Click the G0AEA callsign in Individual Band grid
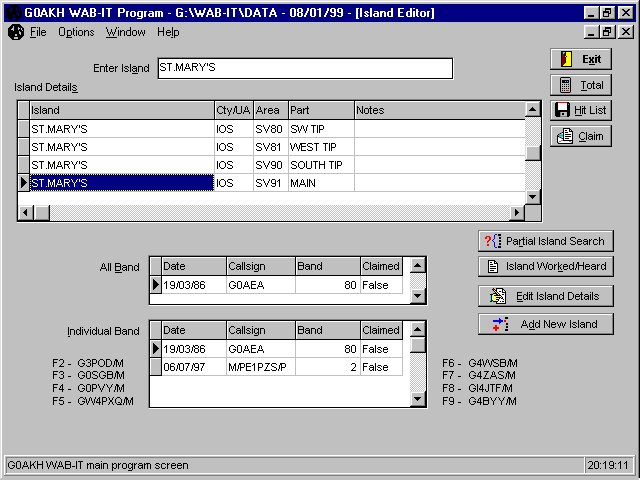This screenshot has width=640, height=480. [261, 349]
